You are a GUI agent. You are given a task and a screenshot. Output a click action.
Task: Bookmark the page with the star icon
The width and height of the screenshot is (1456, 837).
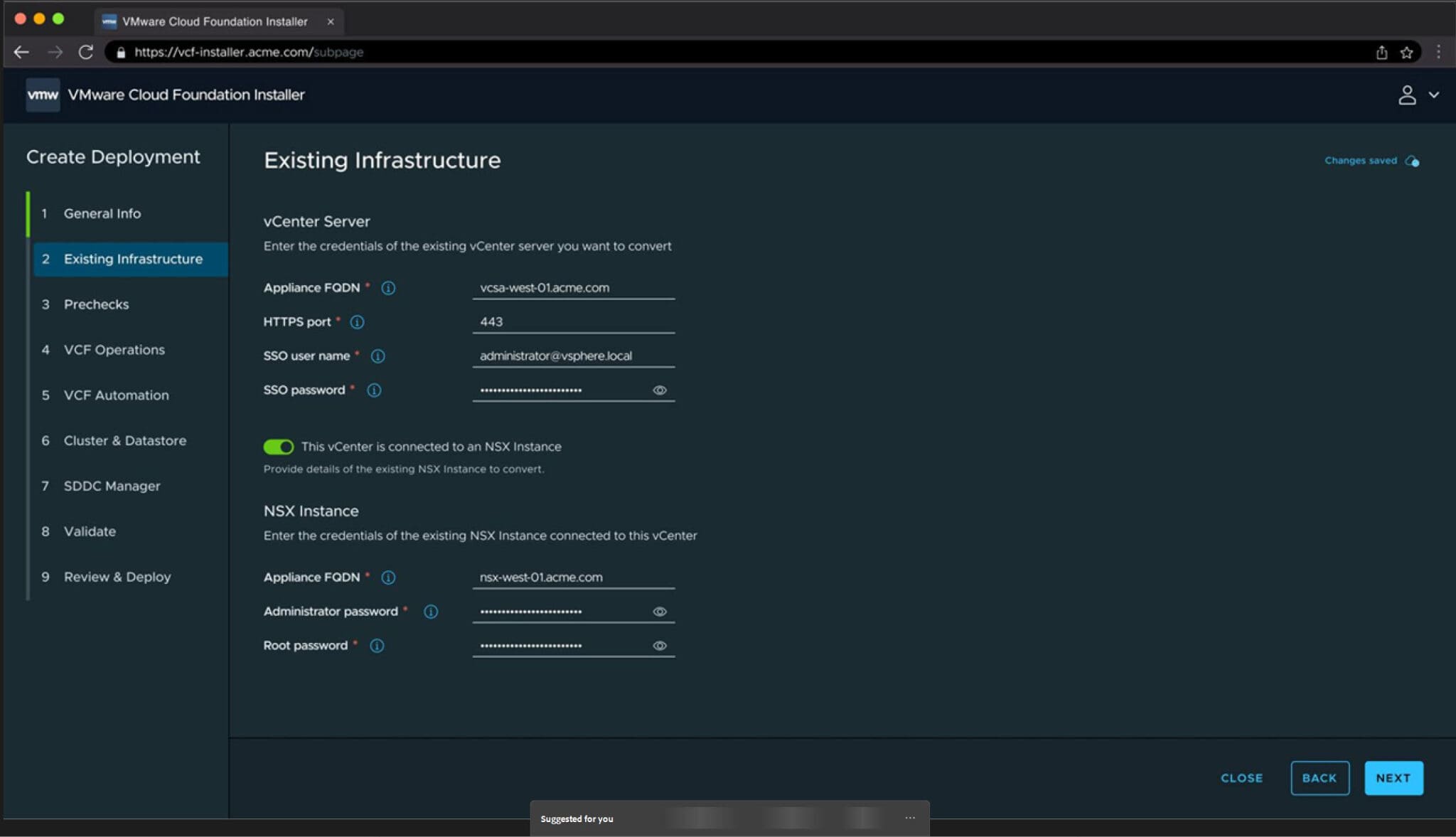coord(1406,52)
